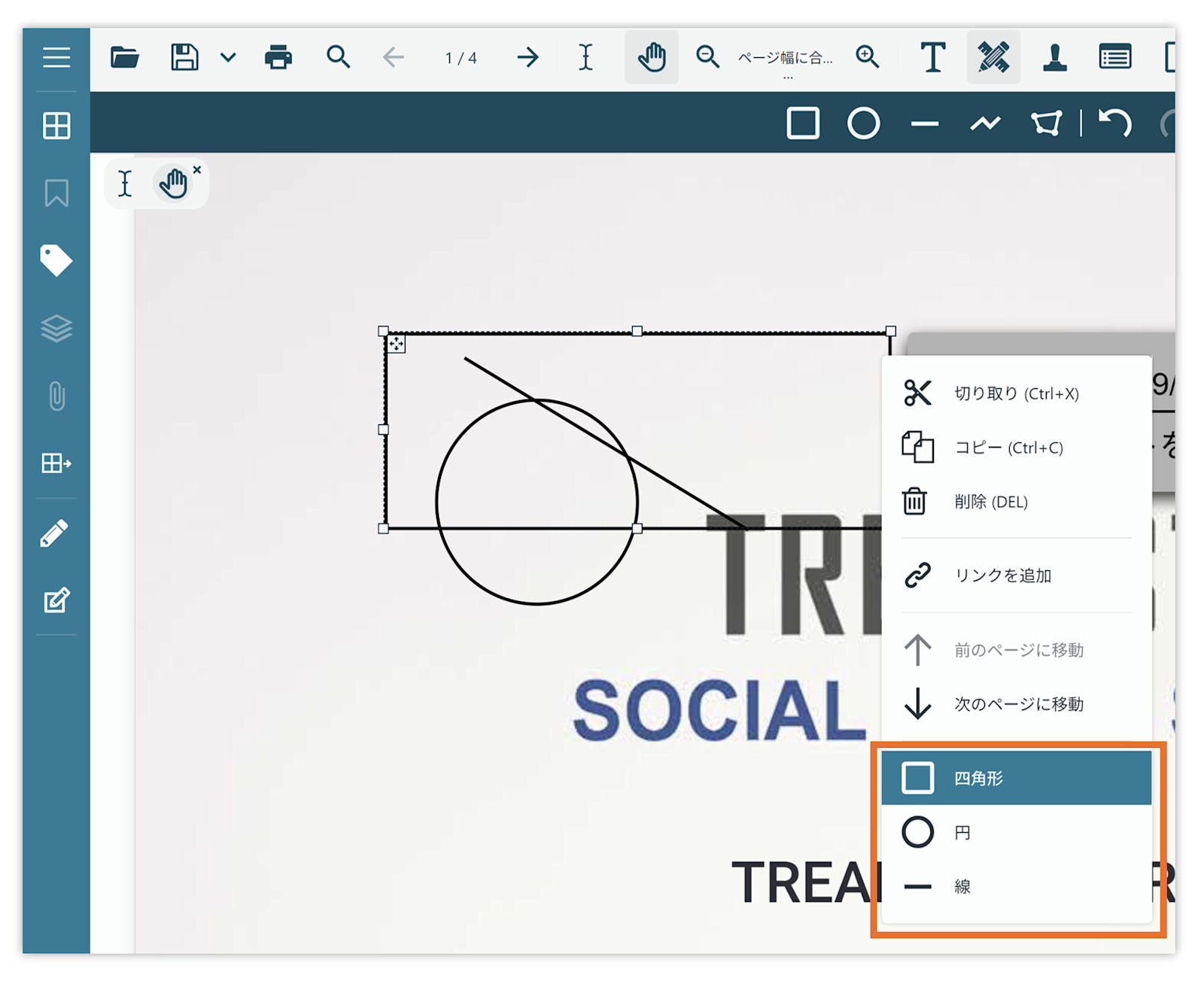This screenshot has height=981, width=1204.
Task: Go to previous page arrow
Action: point(394,57)
